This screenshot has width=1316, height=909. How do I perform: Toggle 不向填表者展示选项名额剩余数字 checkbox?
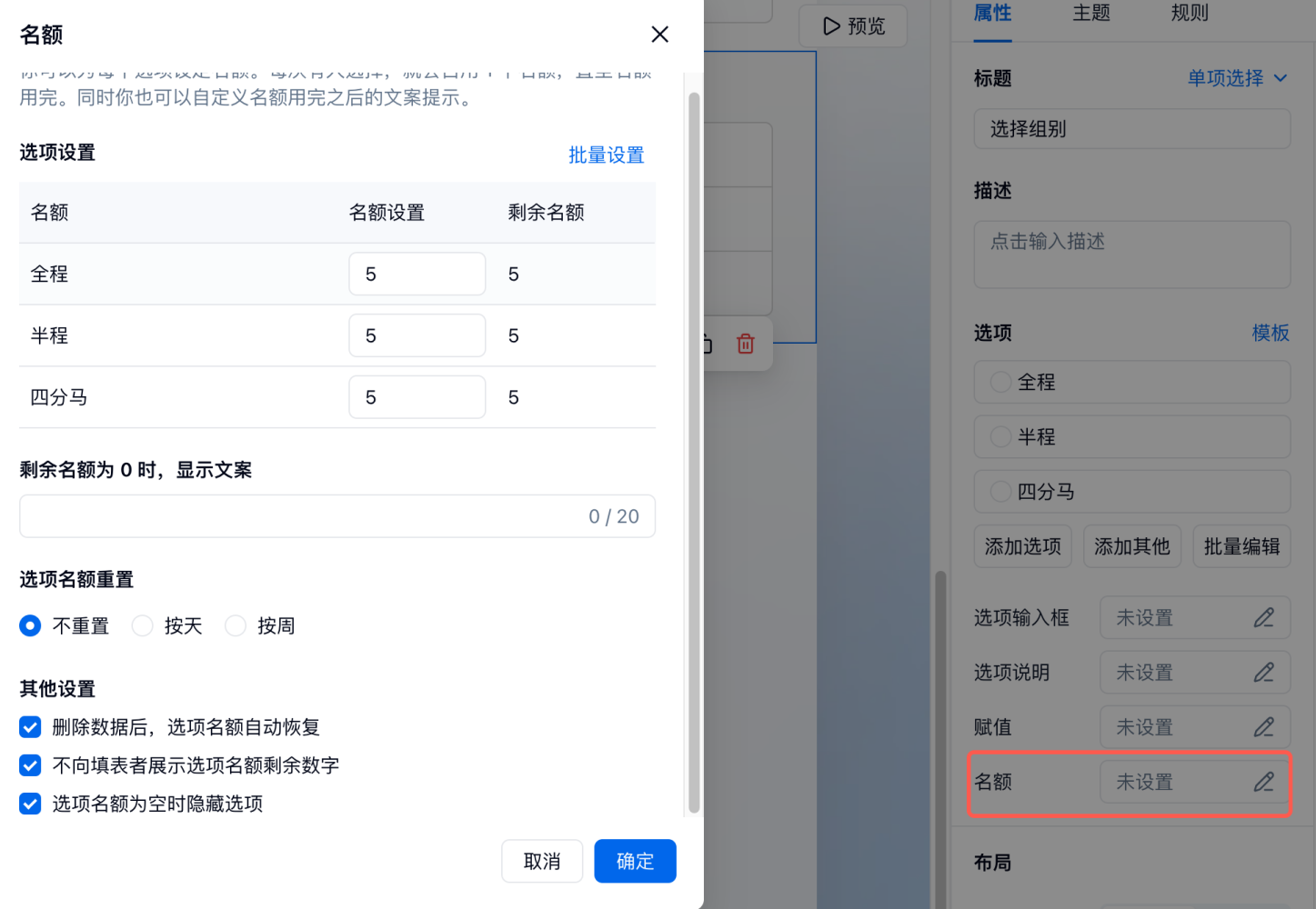pos(30,765)
